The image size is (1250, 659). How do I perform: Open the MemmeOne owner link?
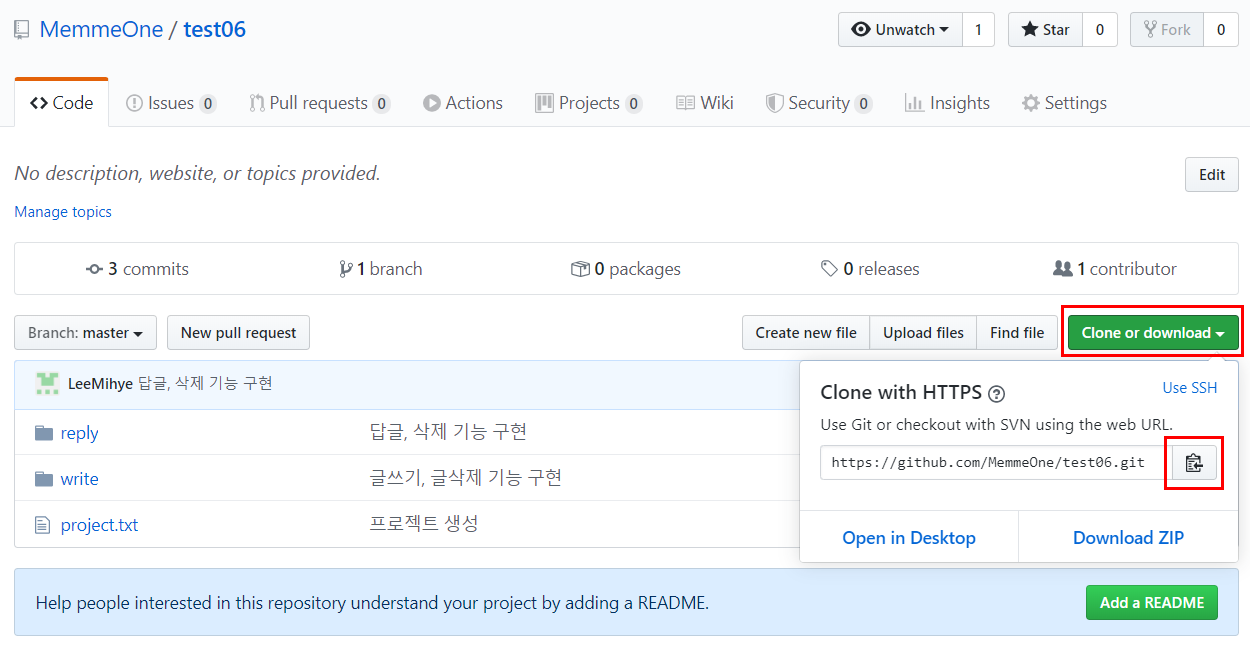(x=101, y=30)
